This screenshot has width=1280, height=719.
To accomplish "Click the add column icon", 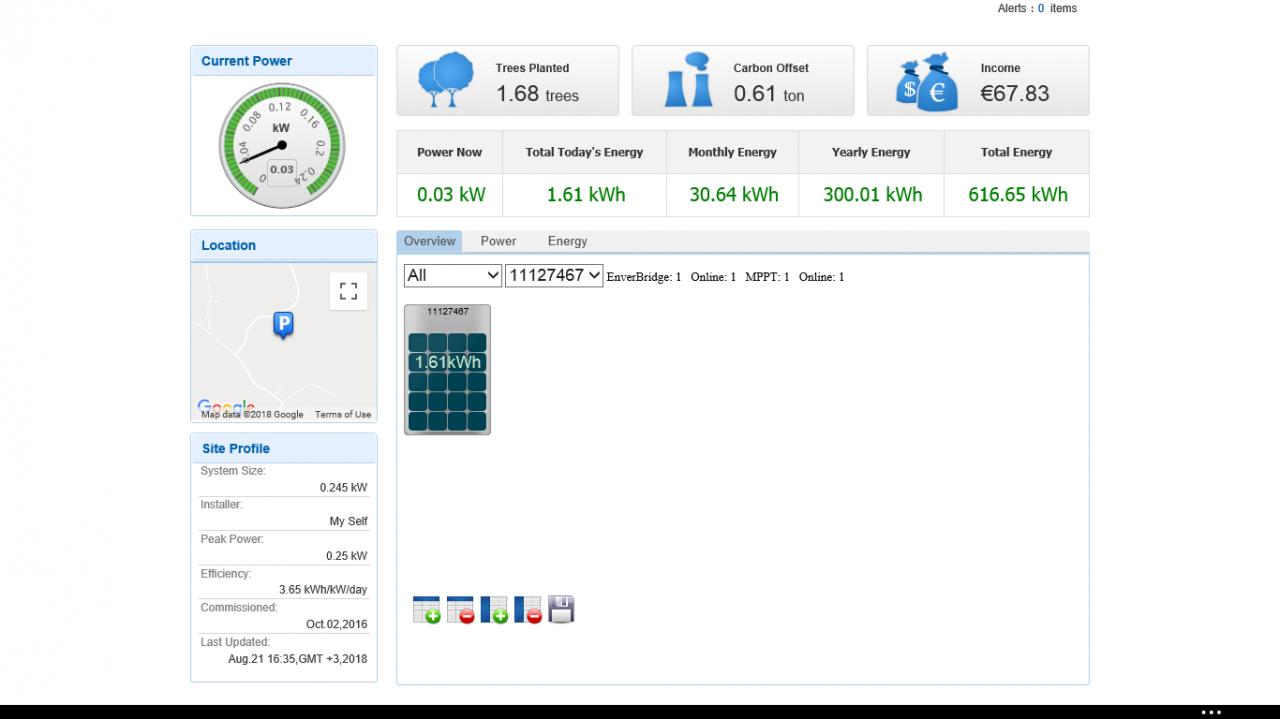I will click(x=494, y=609).
